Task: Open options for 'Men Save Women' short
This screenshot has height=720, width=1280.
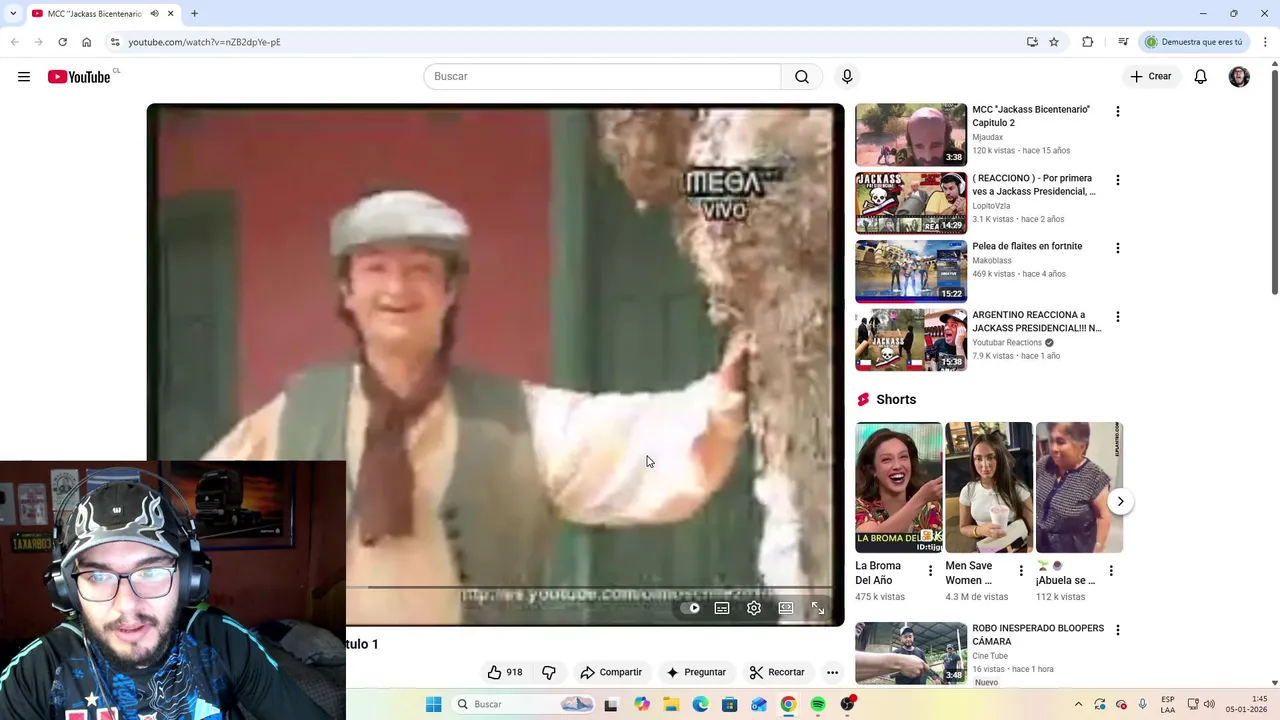Action: click(1021, 571)
